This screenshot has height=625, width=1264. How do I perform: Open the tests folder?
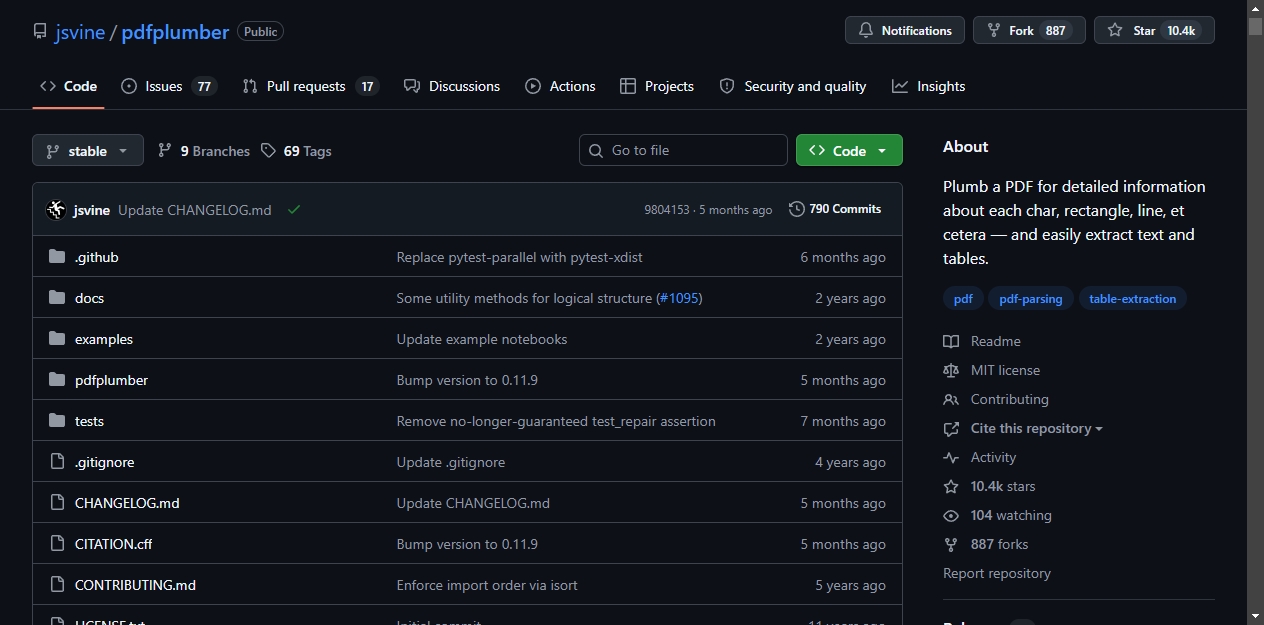point(89,421)
